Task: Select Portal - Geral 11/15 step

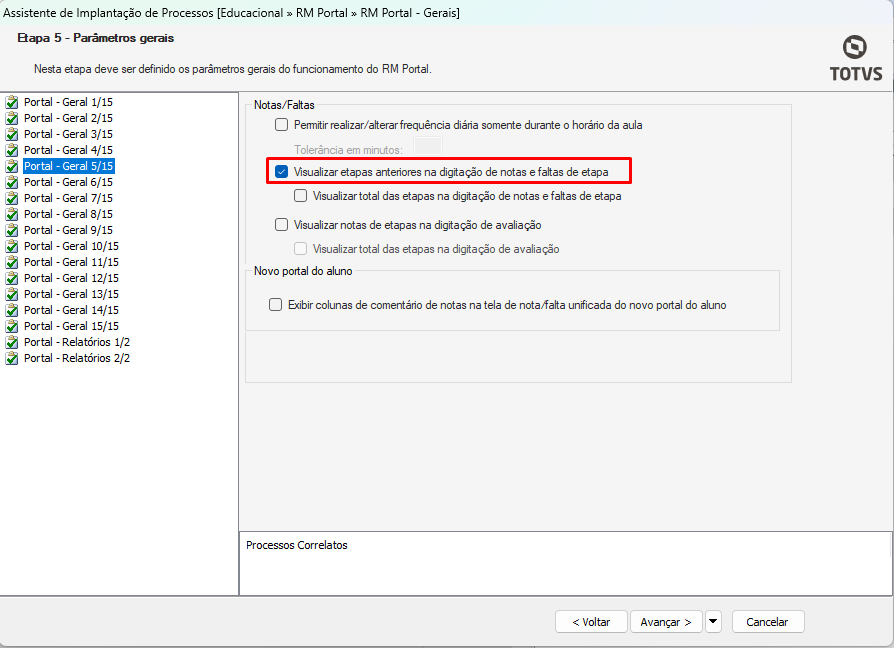Action: point(71,262)
